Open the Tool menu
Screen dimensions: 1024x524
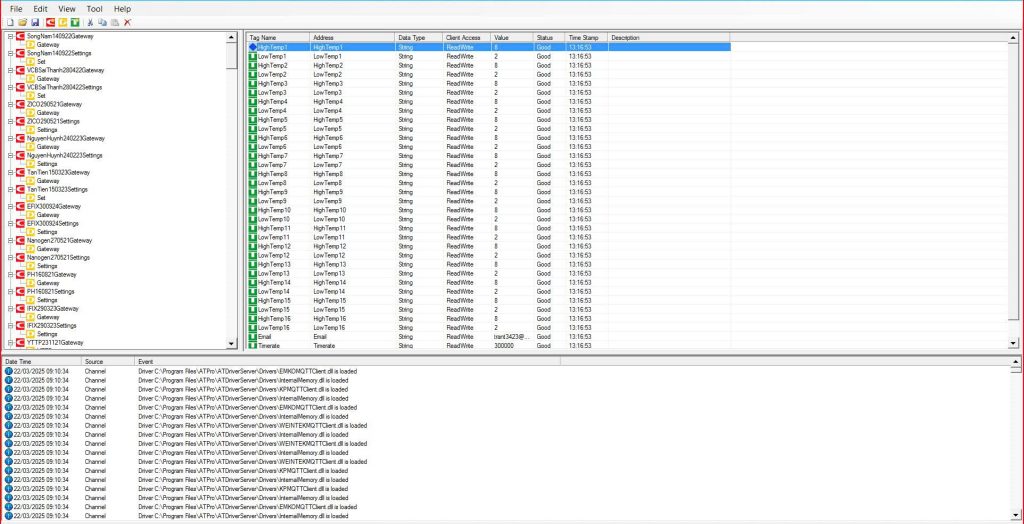click(x=95, y=9)
